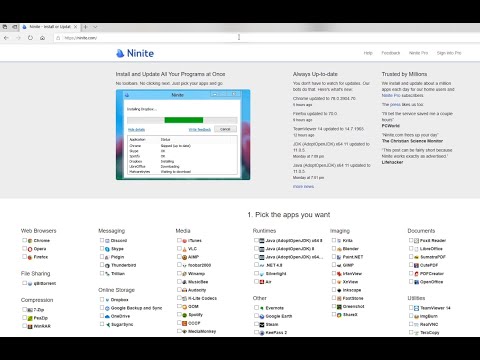The height and width of the screenshot is (360, 480).
Task: Click the Dropbox app icon
Action: 107,300
